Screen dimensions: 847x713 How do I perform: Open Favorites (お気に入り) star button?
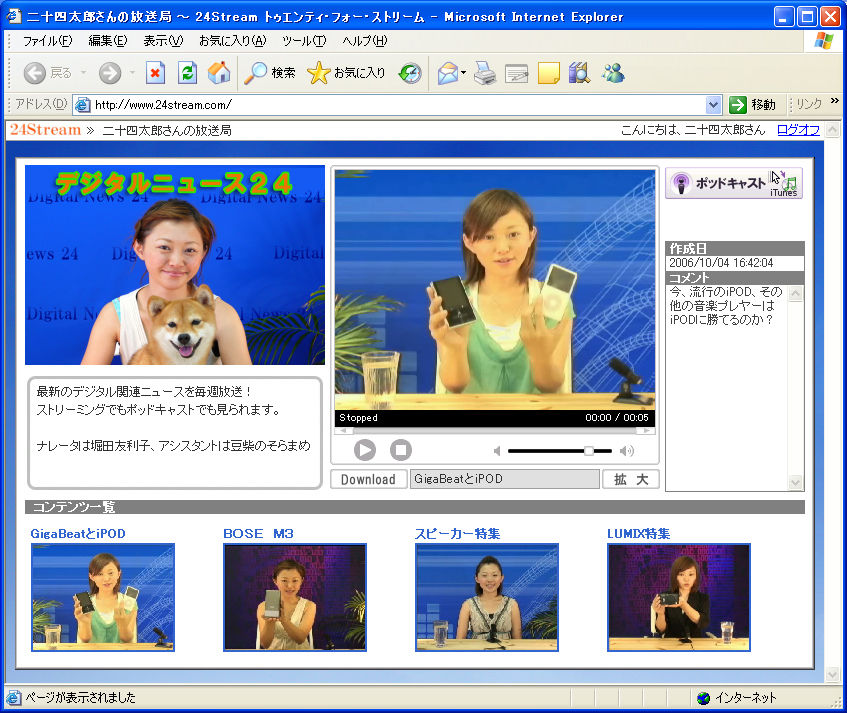(346, 73)
